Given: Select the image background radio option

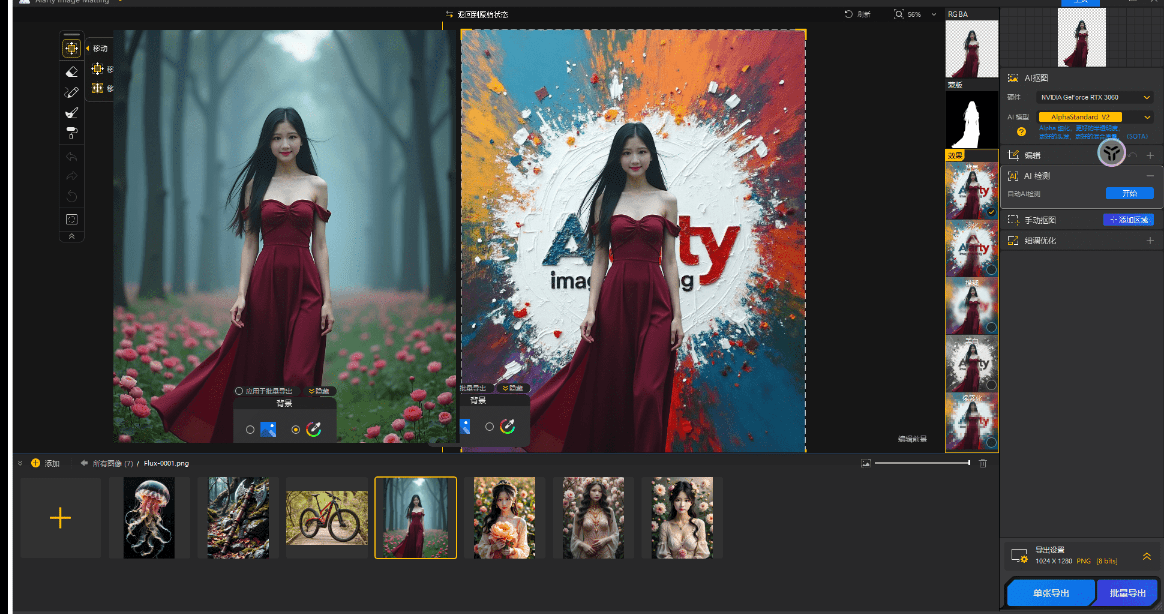Looking at the screenshot, I should click(x=250, y=429).
